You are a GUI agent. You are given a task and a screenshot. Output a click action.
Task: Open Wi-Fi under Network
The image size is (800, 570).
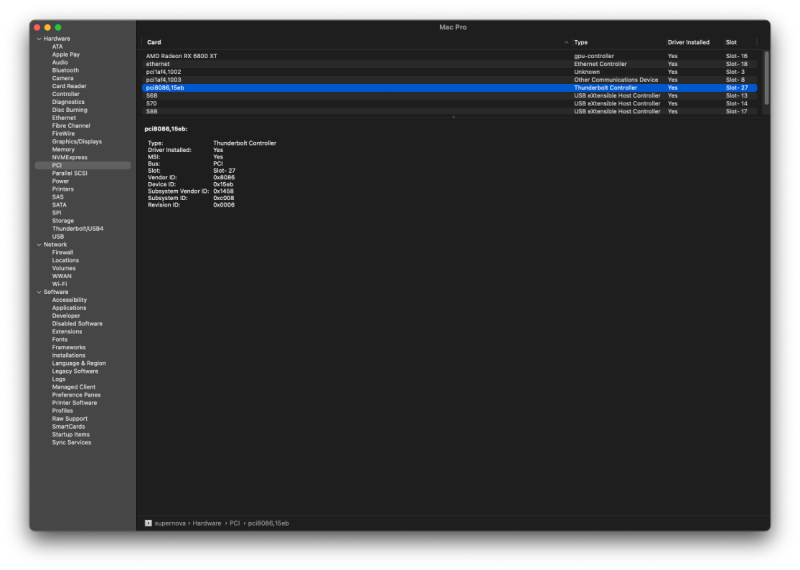click(59, 284)
